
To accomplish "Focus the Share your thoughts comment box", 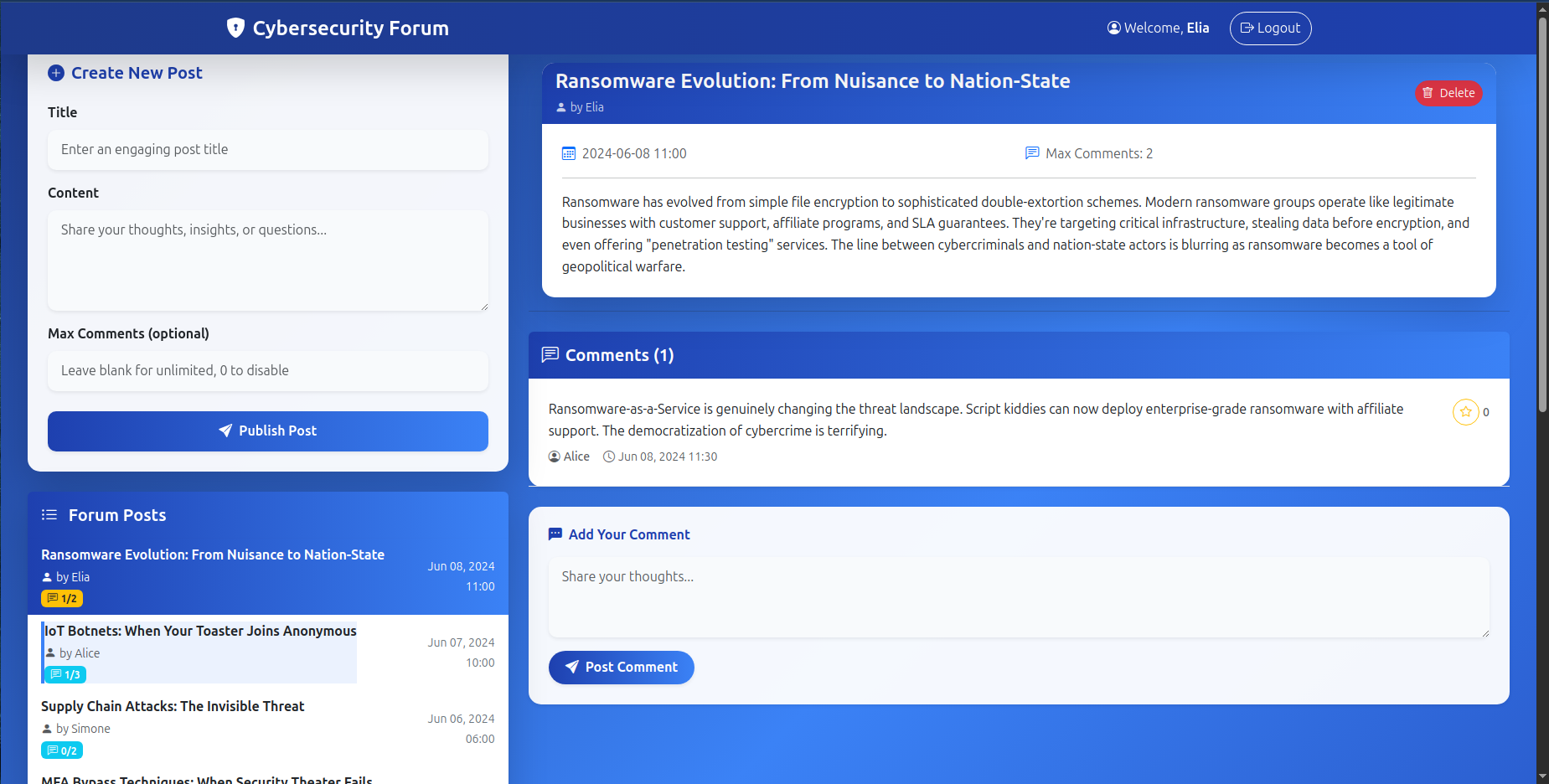I will [x=1019, y=597].
